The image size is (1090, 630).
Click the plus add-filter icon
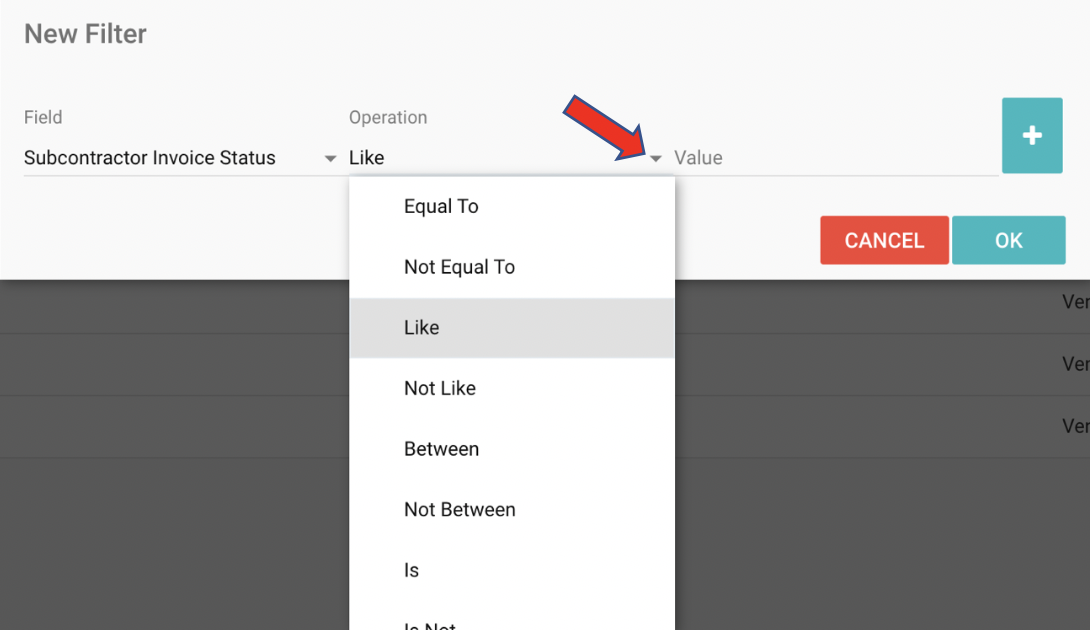click(1032, 135)
